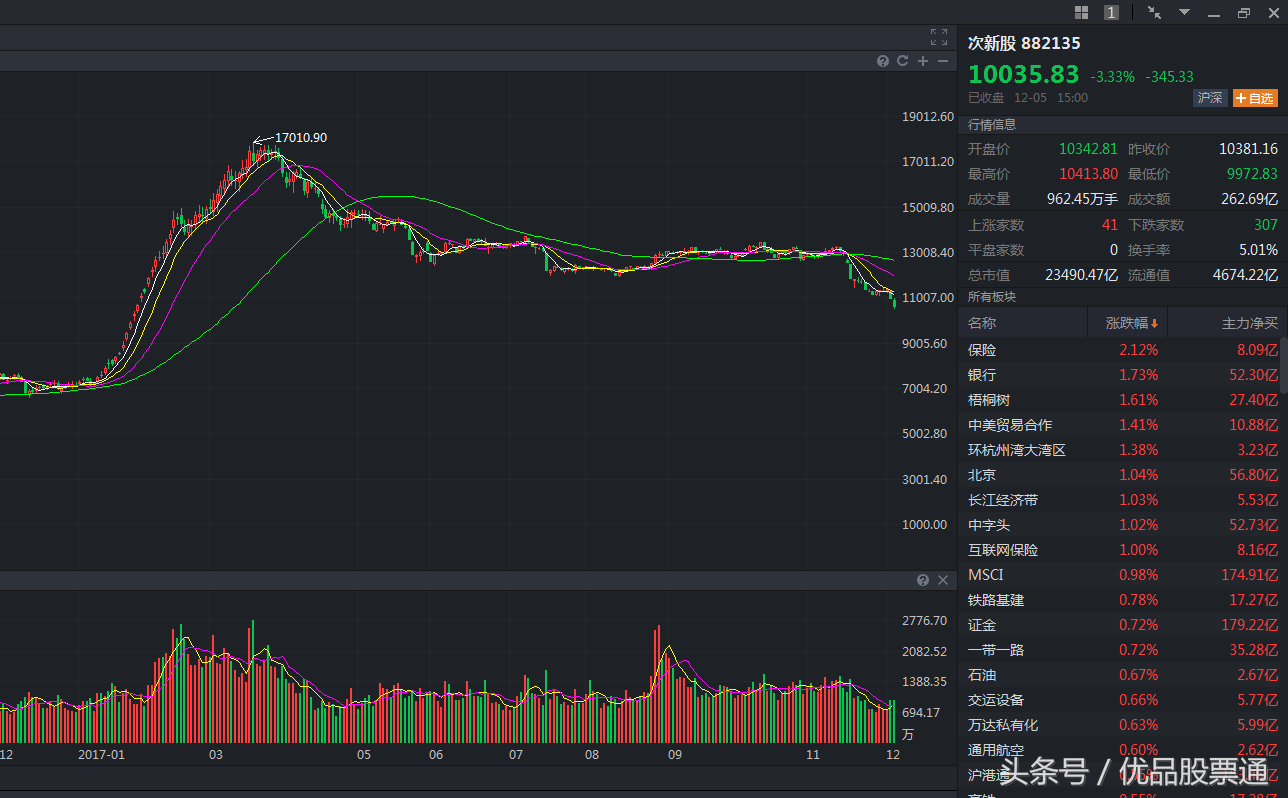Viewport: 1288px width, 798px height.
Task: Open help for the volume panel
Action: click(x=923, y=581)
